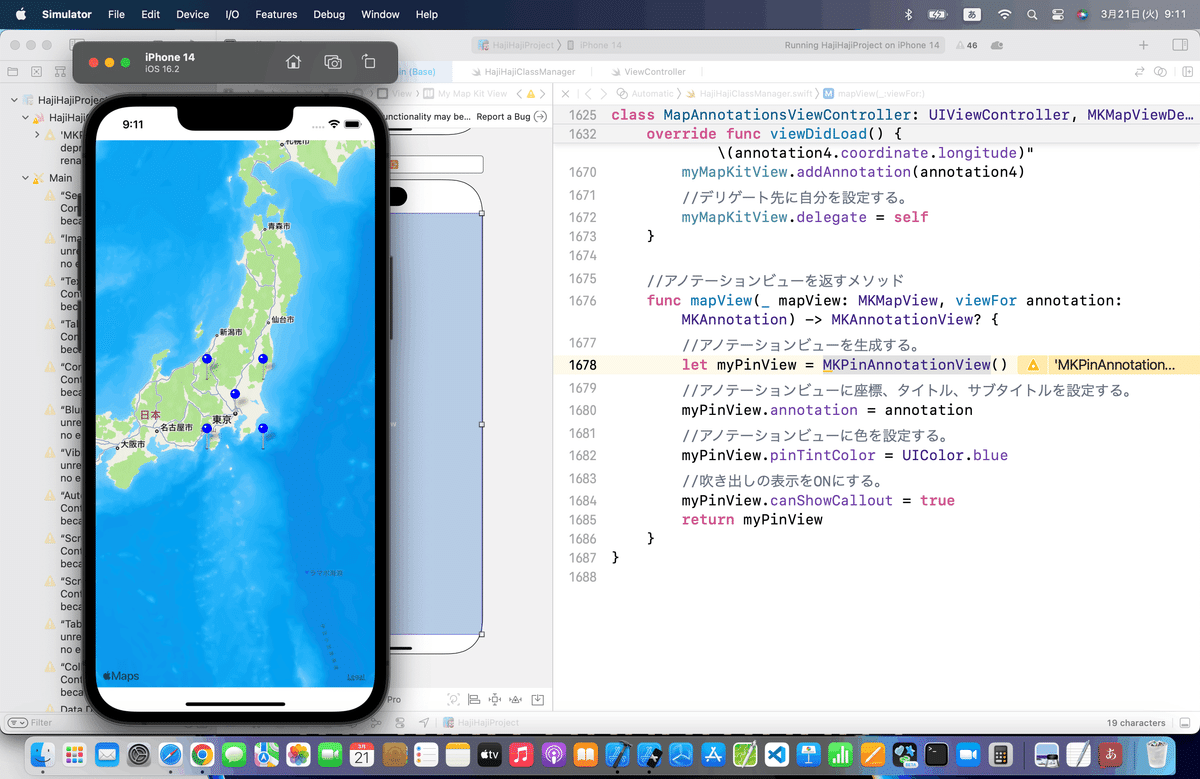
Task: Open Terminal from the Dock
Action: click(x=937, y=754)
